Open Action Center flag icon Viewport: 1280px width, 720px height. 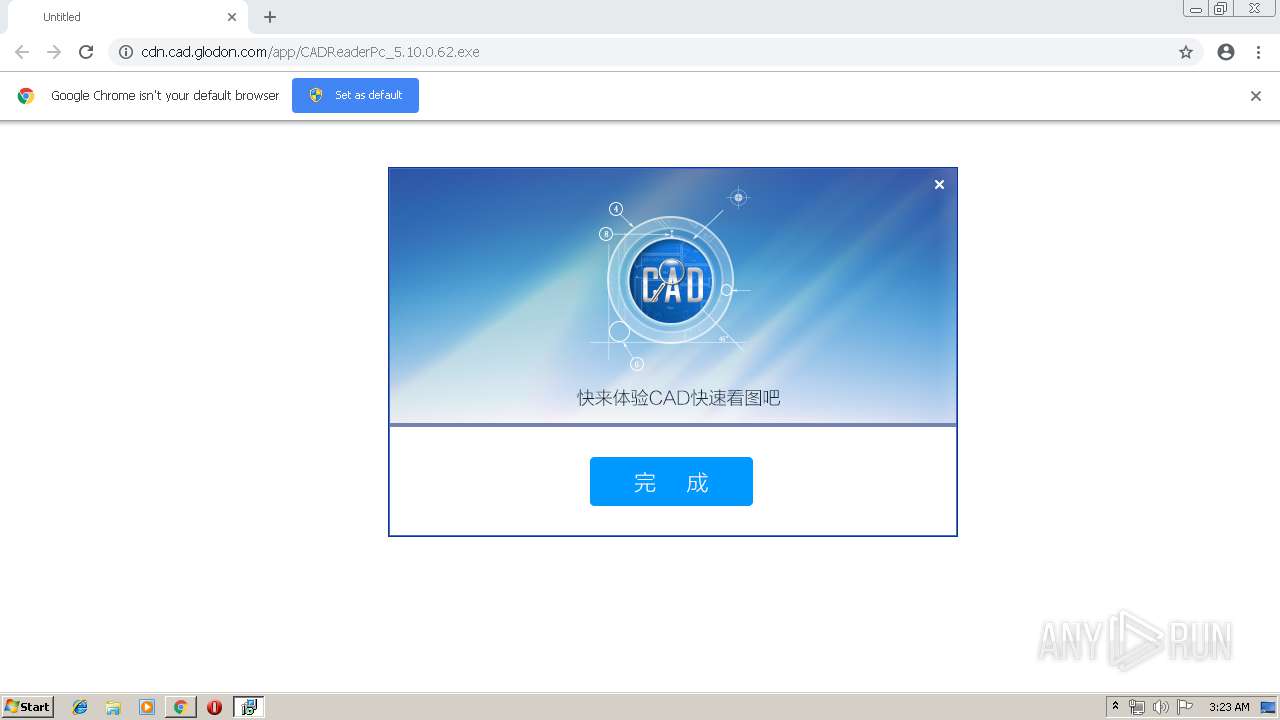[x=1185, y=707]
